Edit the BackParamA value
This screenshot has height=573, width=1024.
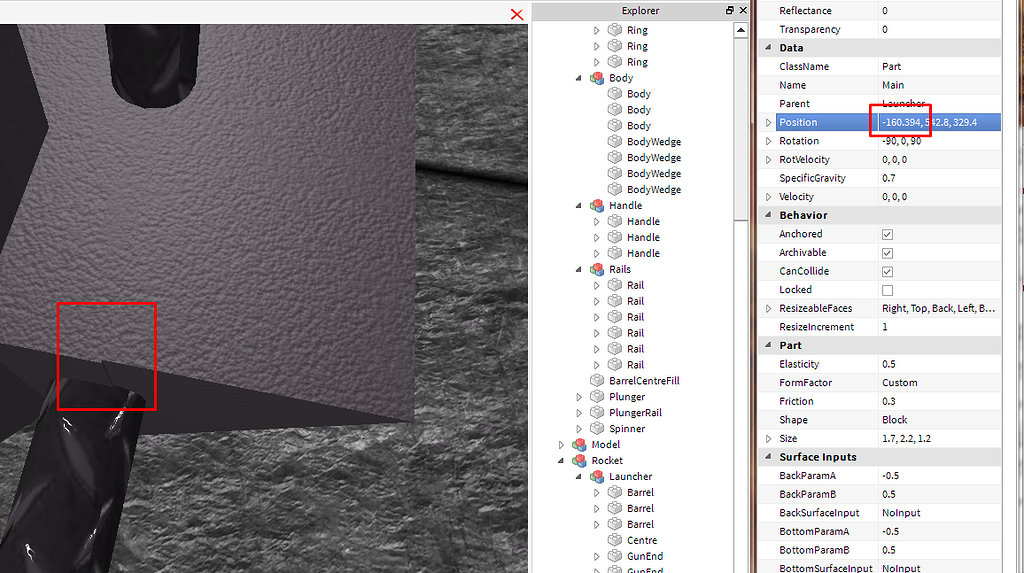pyautogui.click(x=940, y=476)
